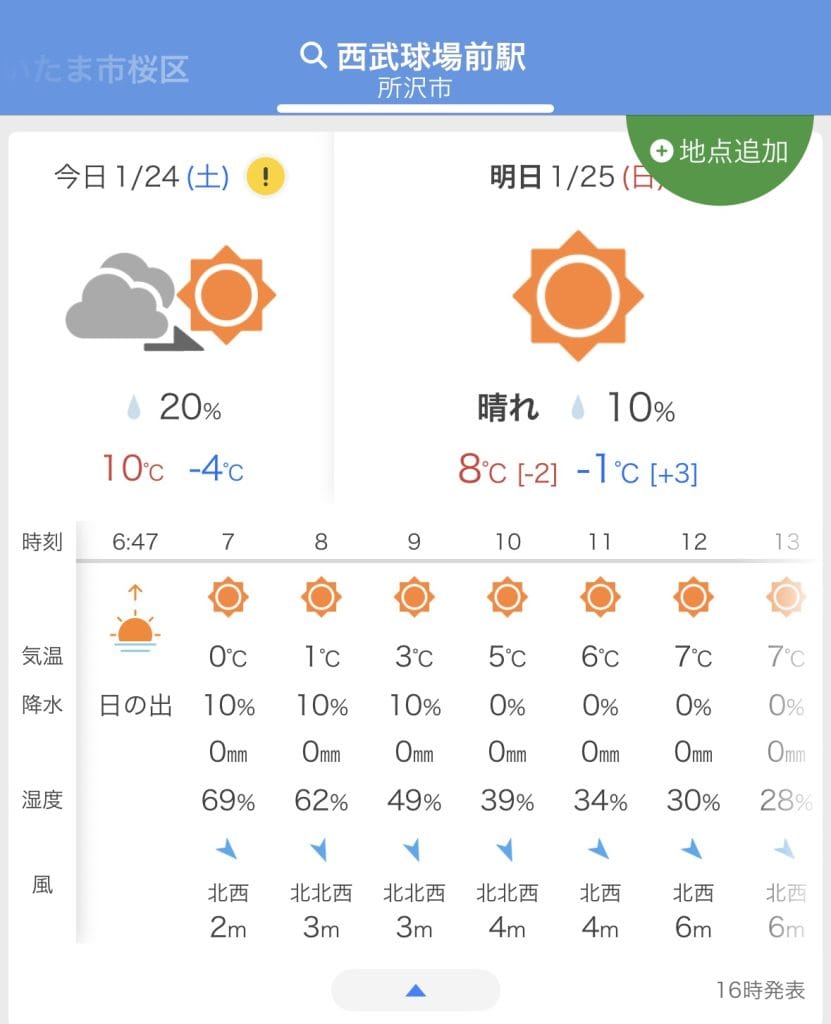Tap the search magnifier icon
The image size is (831, 1024).
(314, 55)
